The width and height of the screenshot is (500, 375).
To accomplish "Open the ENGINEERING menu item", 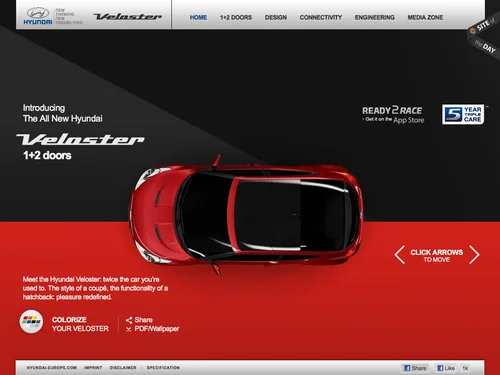I will (x=375, y=17).
